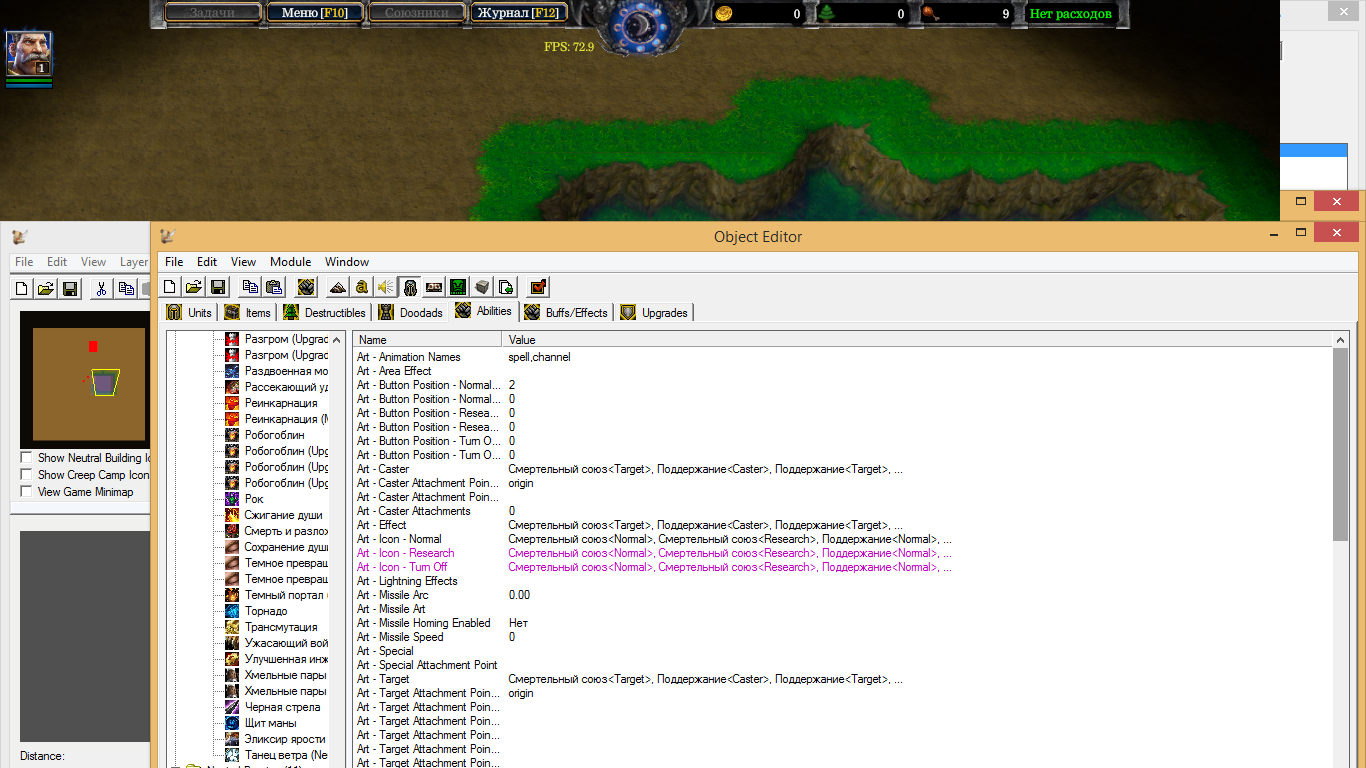Select the Рок ability in tree
Image resolution: width=1366 pixels, height=768 pixels.
[x=254, y=499]
